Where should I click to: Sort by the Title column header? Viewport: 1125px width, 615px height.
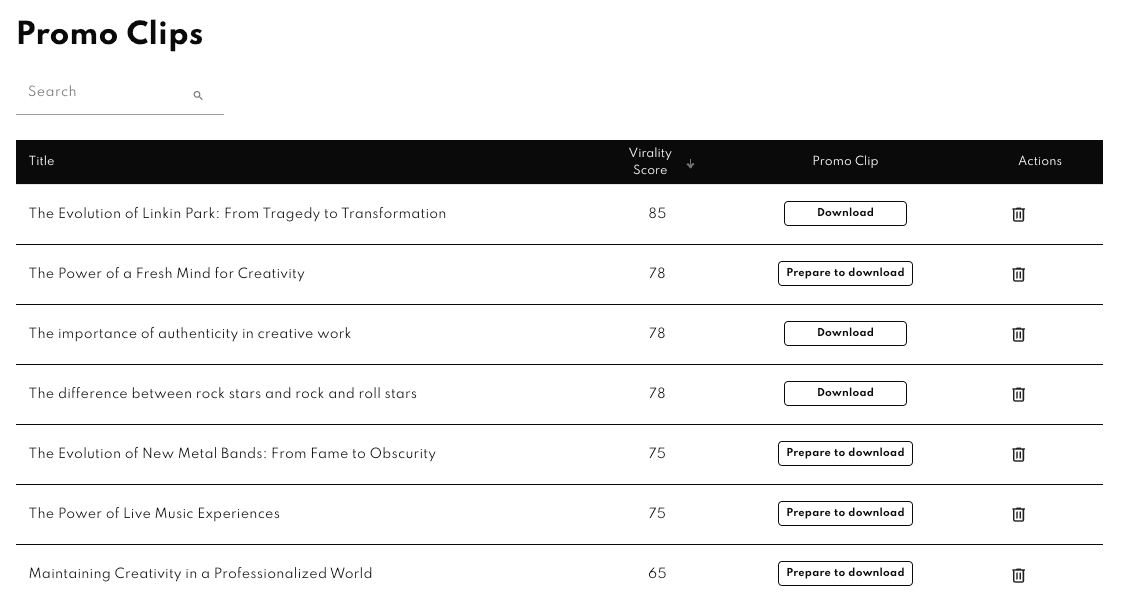(42, 161)
